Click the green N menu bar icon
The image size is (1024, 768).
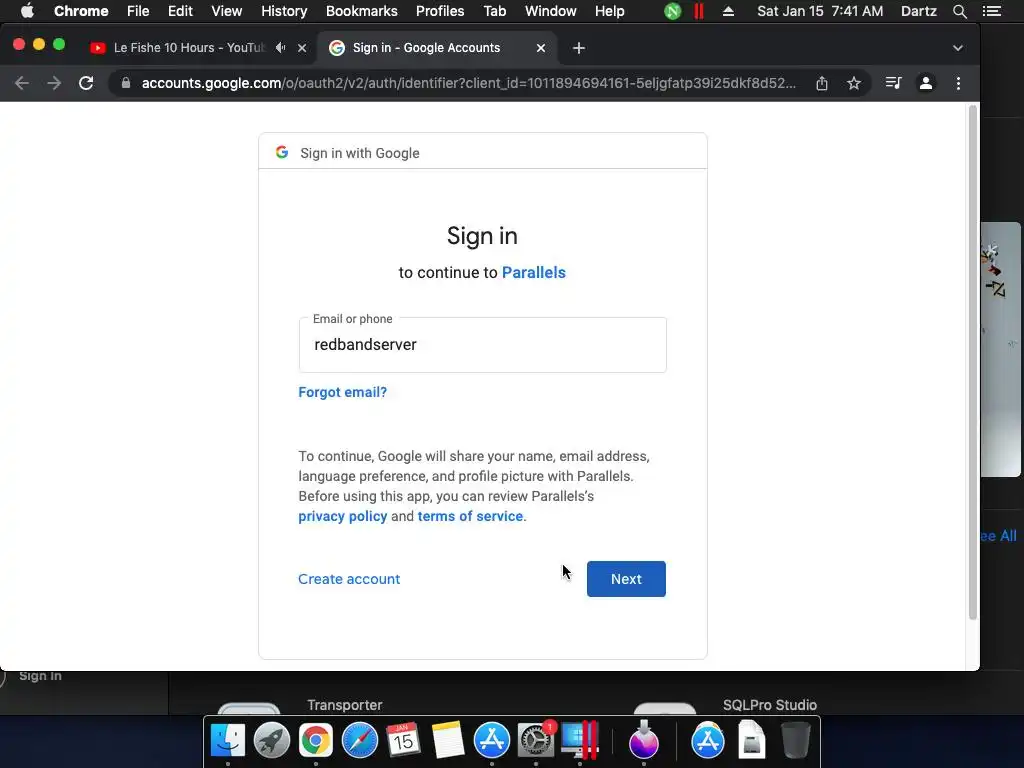tap(673, 11)
